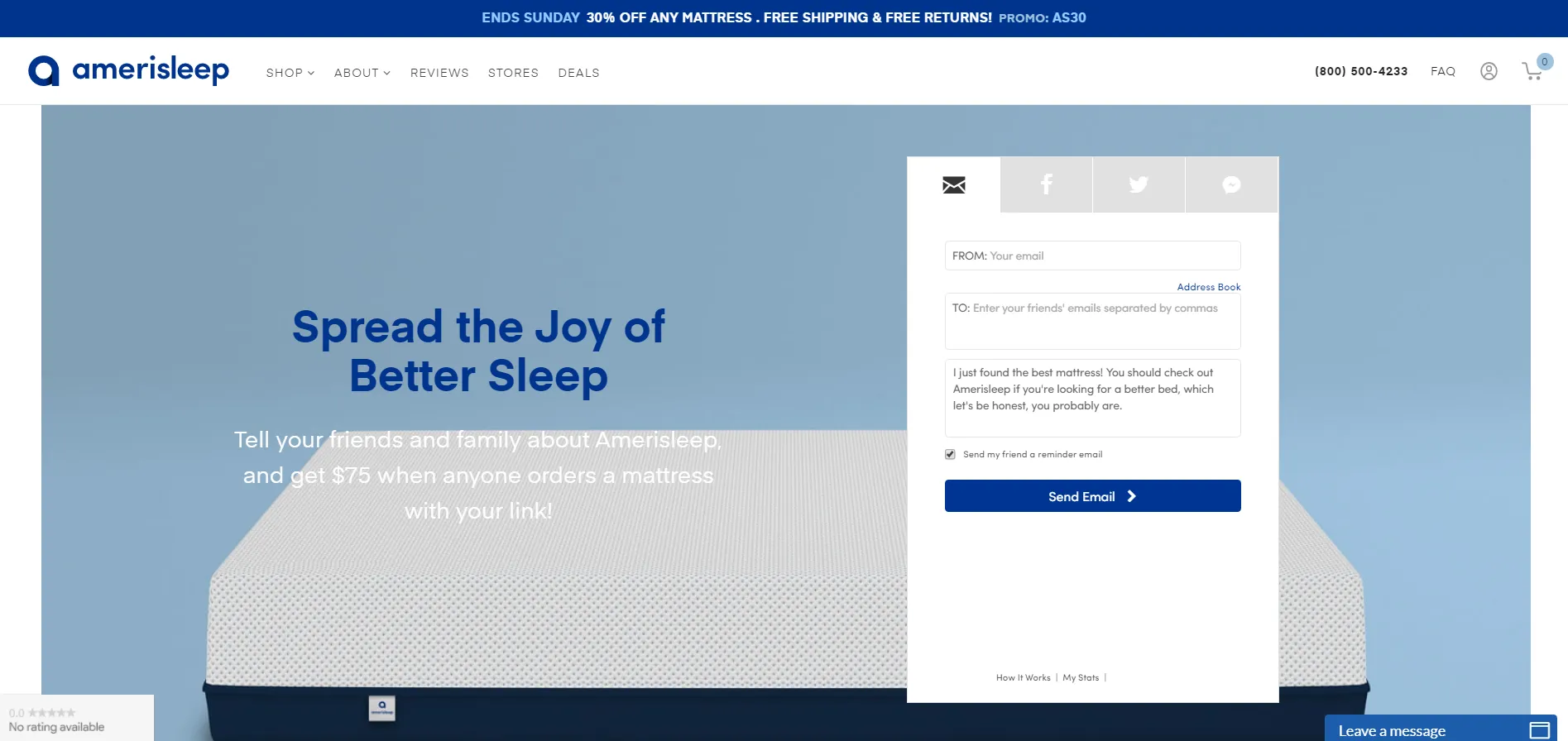The image size is (1568, 741).
Task: Open the shopping cart icon
Action: pyautogui.click(x=1532, y=71)
